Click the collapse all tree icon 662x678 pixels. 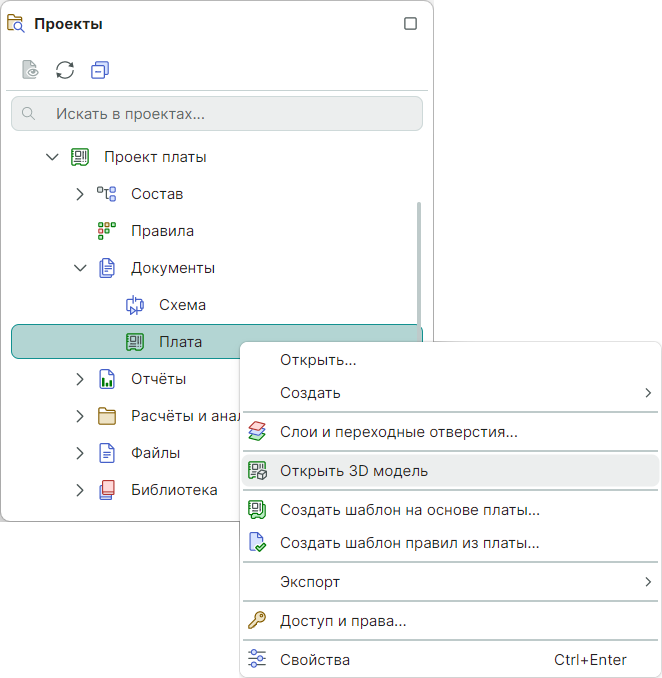[x=99, y=70]
